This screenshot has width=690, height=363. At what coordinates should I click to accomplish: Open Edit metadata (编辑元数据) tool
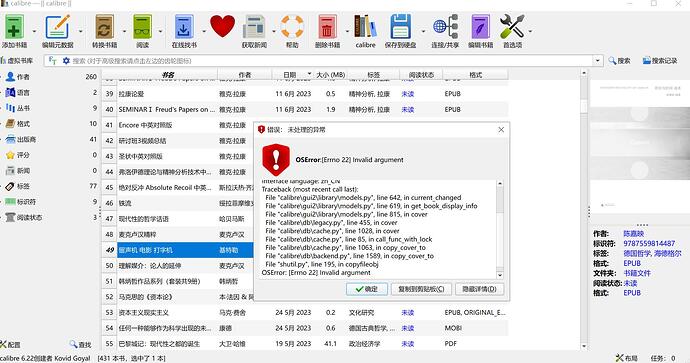[x=57, y=27]
